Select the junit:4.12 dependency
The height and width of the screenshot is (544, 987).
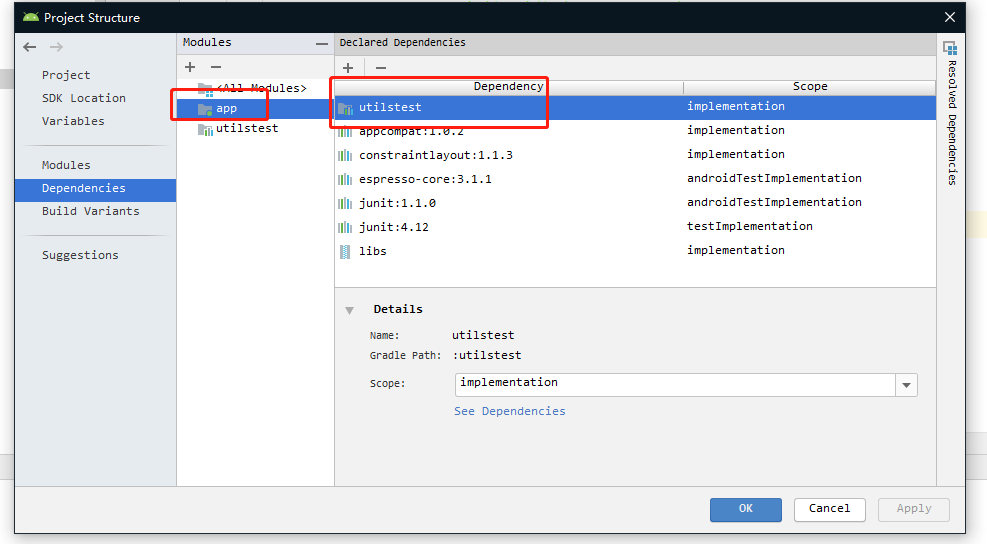(635, 227)
